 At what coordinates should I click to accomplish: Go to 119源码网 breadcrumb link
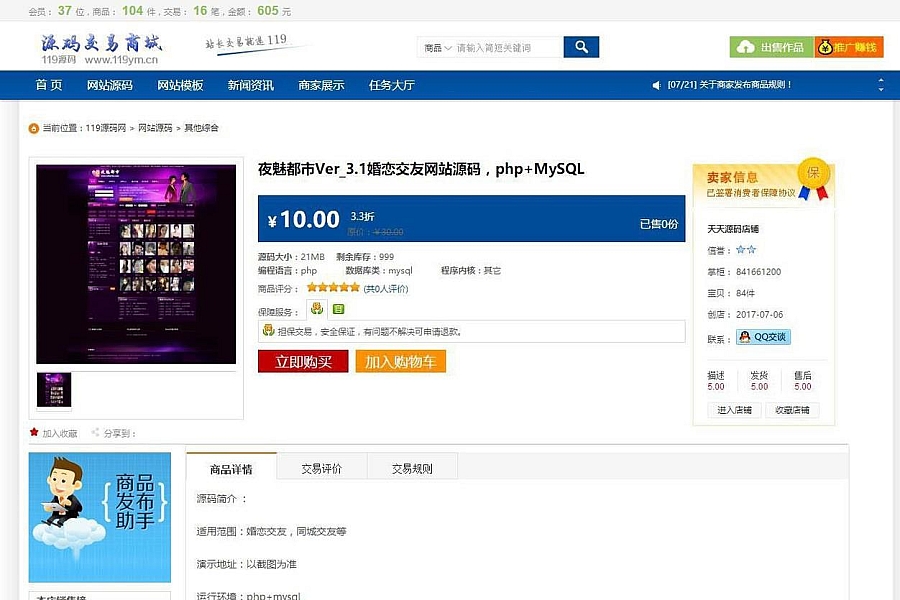click(x=106, y=127)
